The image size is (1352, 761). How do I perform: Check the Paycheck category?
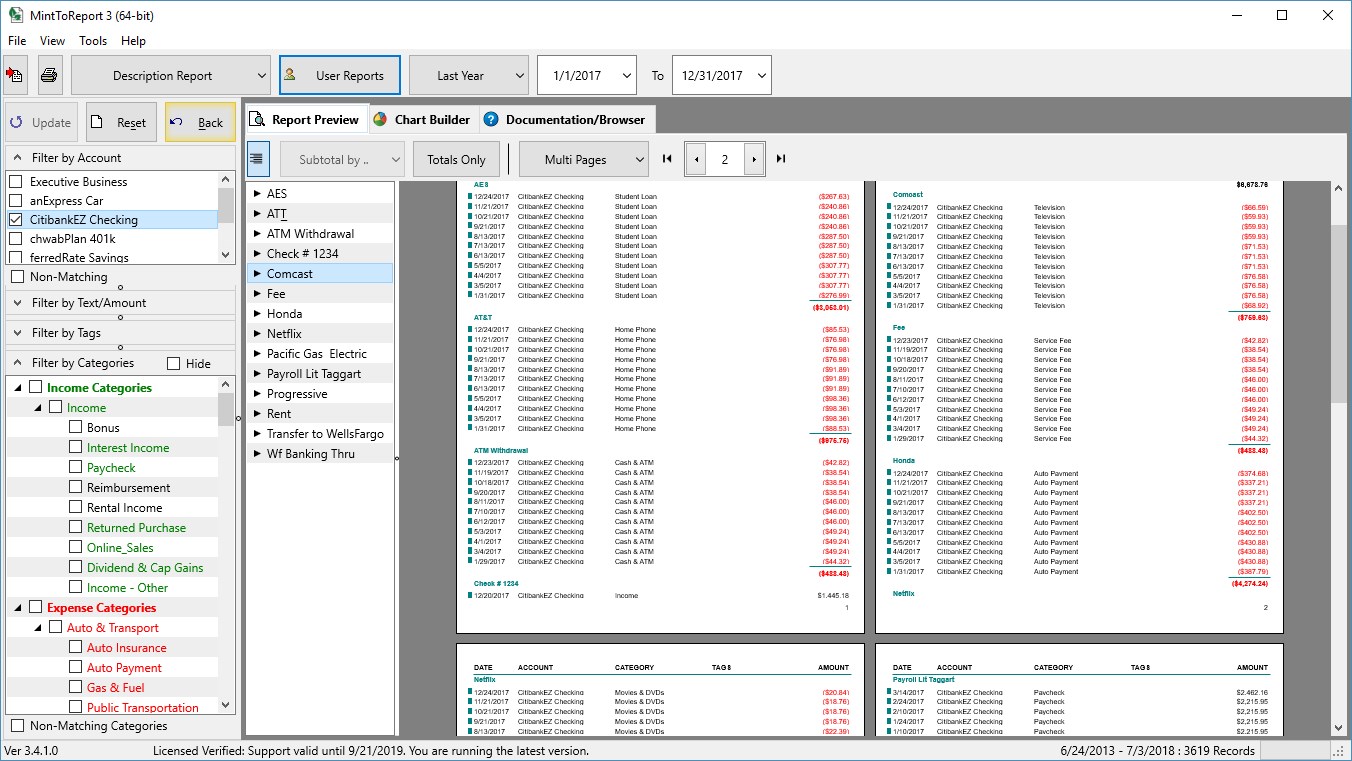tap(76, 467)
